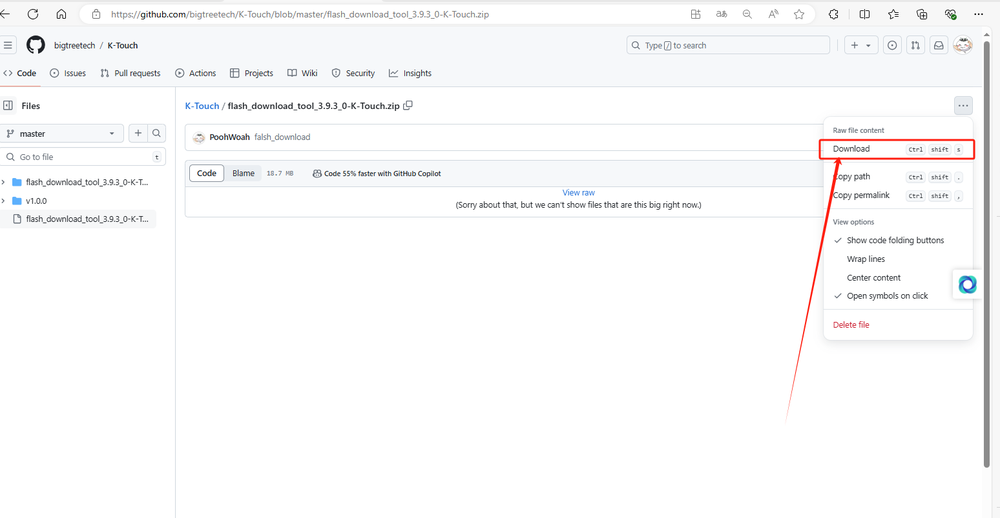The width and height of the screenshot is (1000, 518).
Task: Open the issues icon in top header
Action: click(x=892, y=45)
